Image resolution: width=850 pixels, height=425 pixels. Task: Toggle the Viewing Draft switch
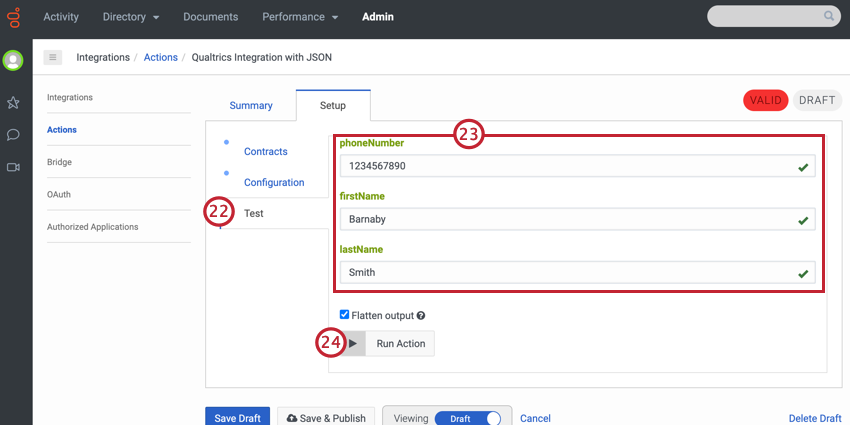tap(468, 419)
